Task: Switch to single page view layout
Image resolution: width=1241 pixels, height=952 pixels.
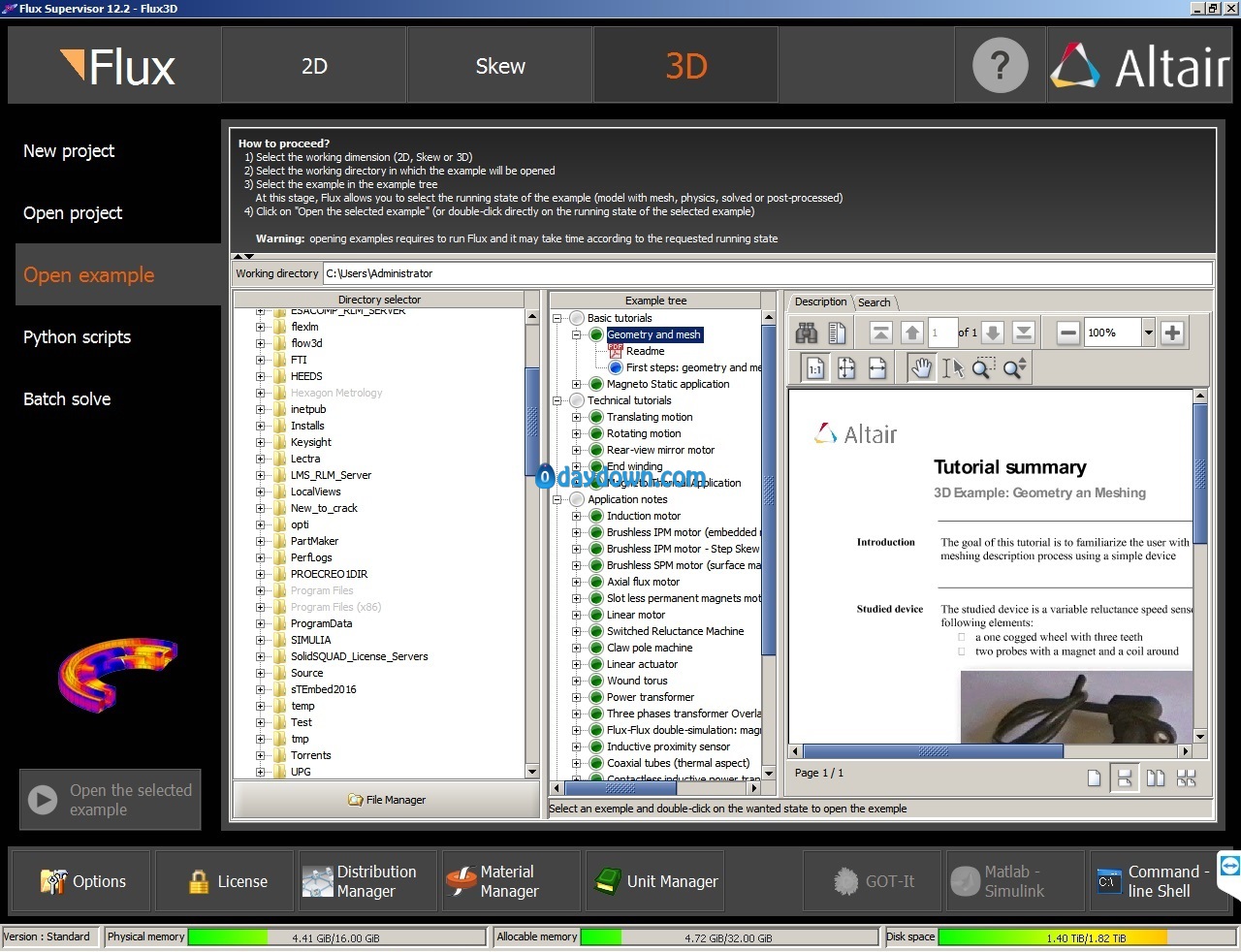Action: [1094, 777]
